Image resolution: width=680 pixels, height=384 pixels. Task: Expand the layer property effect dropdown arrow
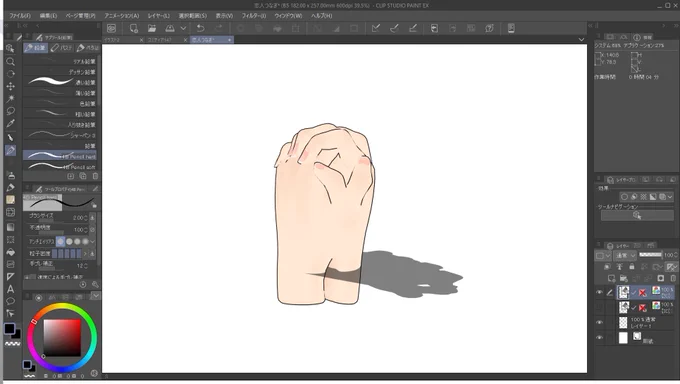tap(670, 197)
